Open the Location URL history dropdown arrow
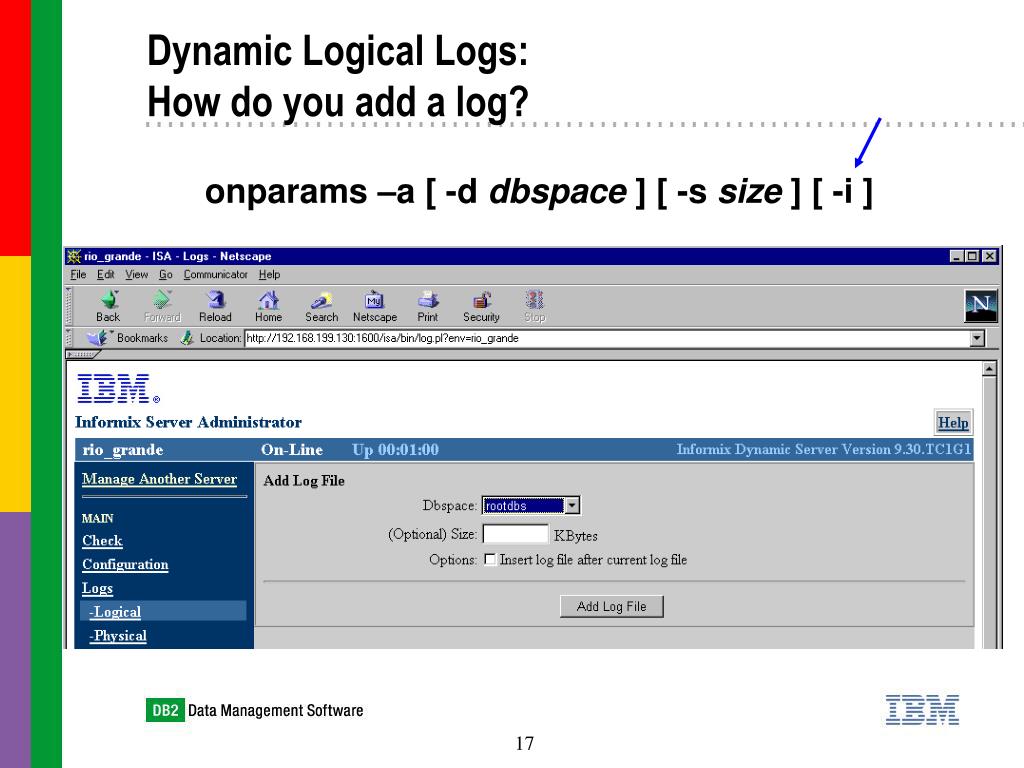The height and width of the screenshot is (768, 1024). pos(977,338)
